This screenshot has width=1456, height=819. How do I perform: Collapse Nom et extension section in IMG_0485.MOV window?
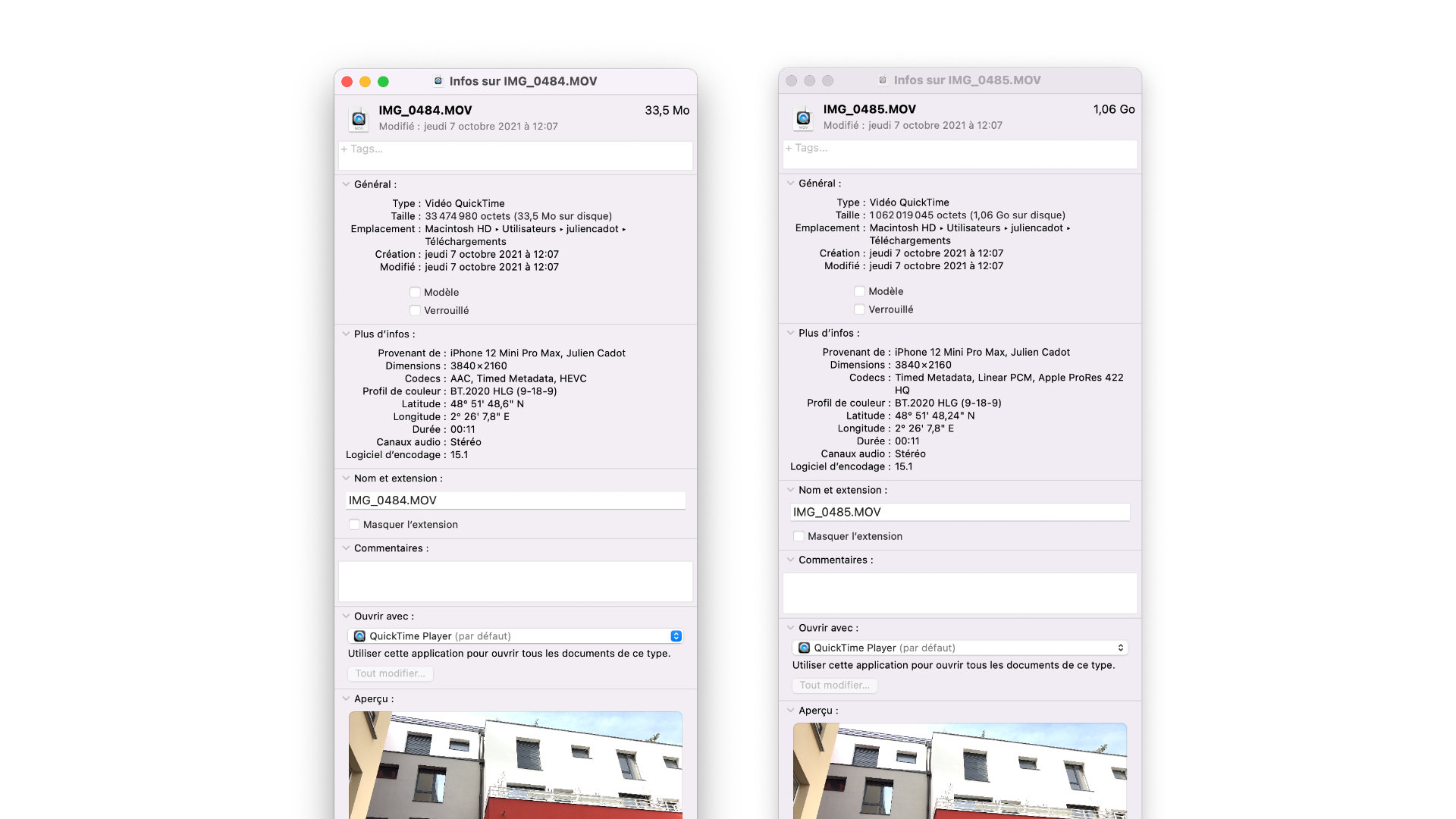click(790, 491)
